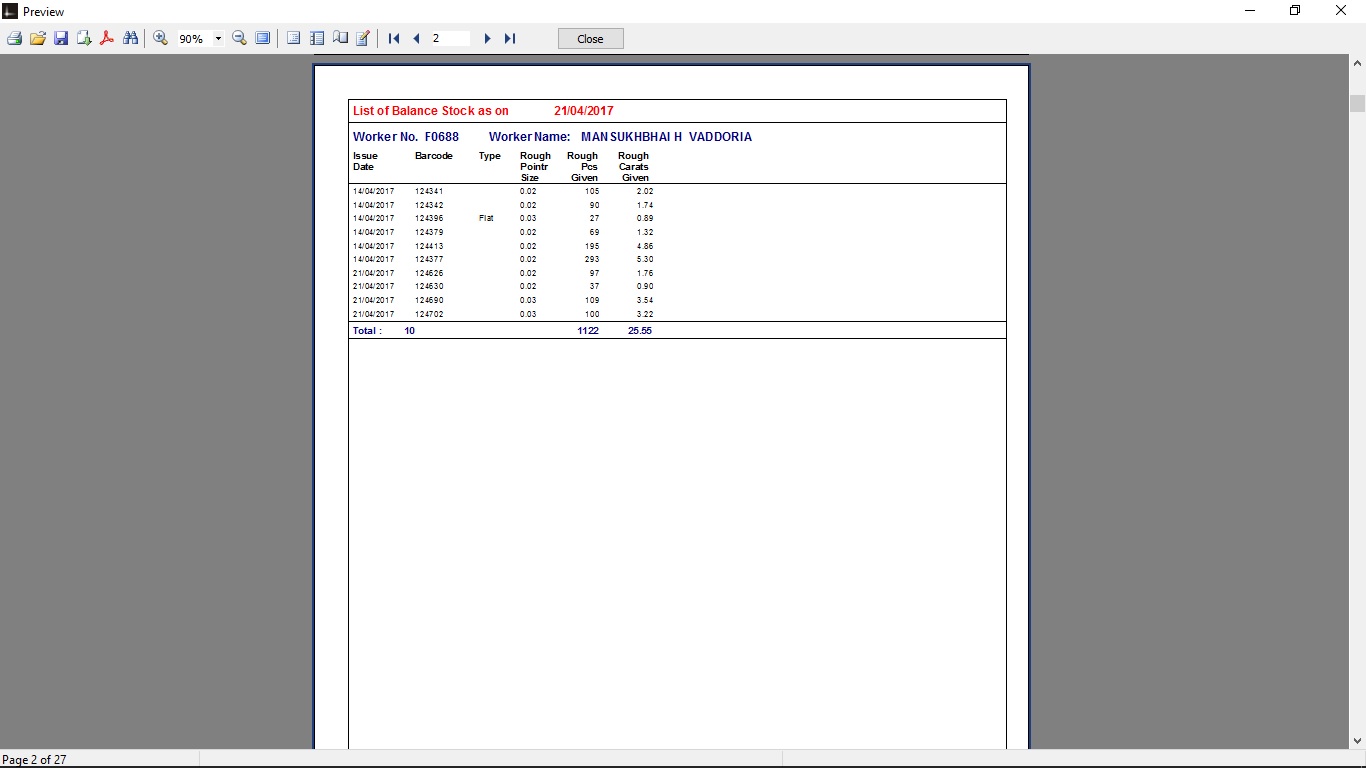The image size is (1366, 768).
Task: Click the Close preview button
Action: 591,38
